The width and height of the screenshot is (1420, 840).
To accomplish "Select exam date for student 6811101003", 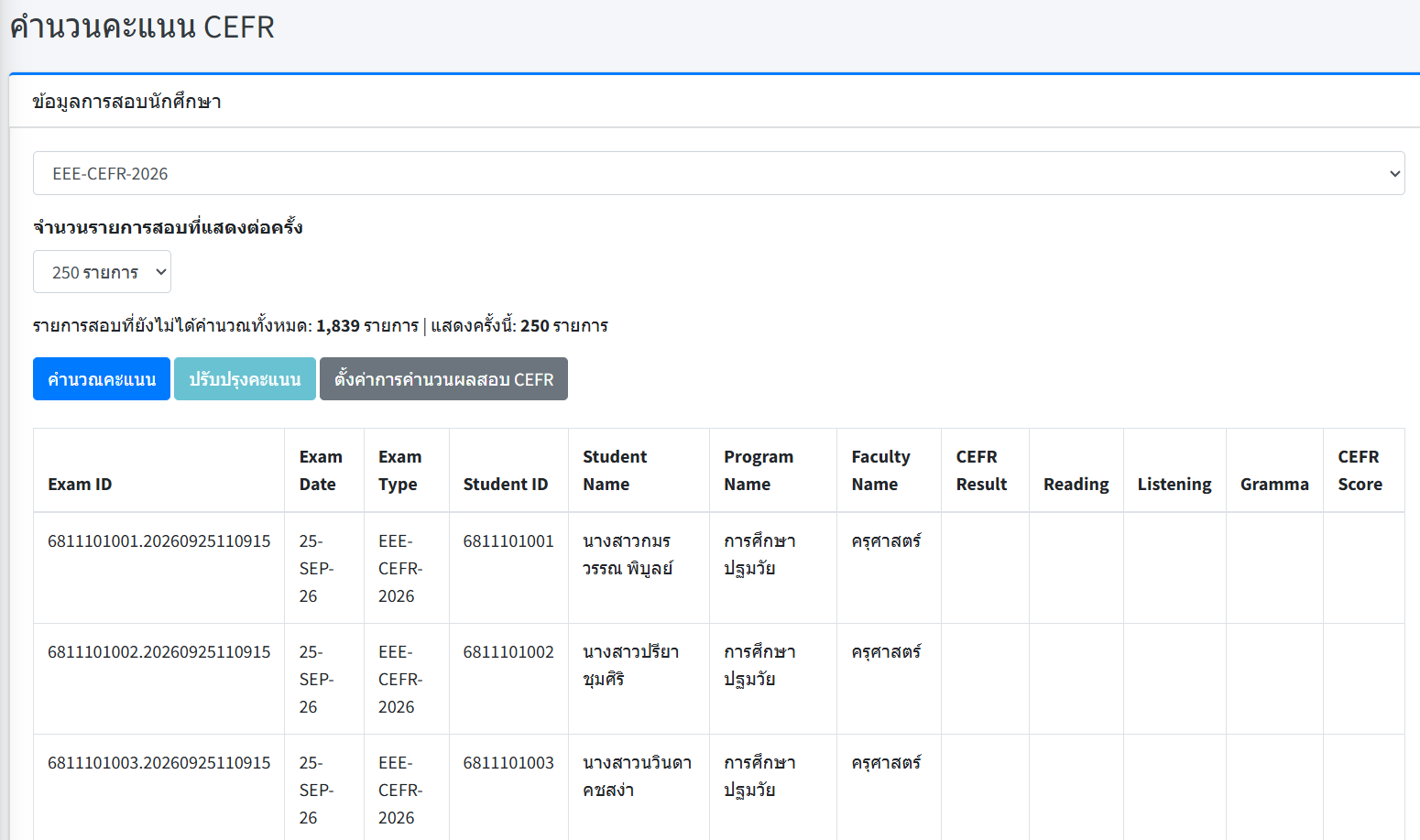I will click(x=316, y=791).
